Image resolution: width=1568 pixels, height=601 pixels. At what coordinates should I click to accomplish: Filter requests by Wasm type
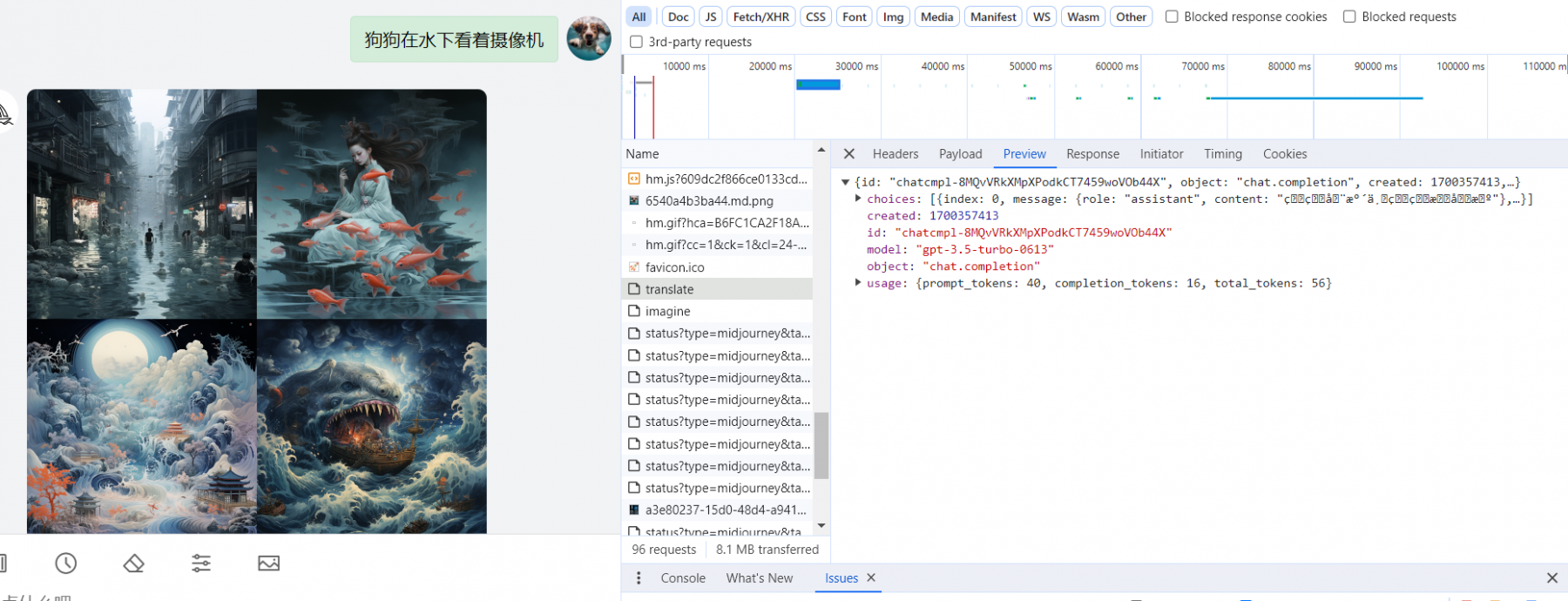pos(1083,17)
